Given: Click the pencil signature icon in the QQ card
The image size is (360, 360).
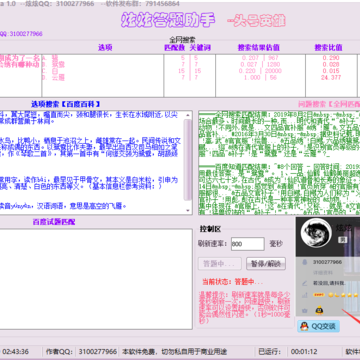Looking at the screenshot, I should [x=304, y=283].
